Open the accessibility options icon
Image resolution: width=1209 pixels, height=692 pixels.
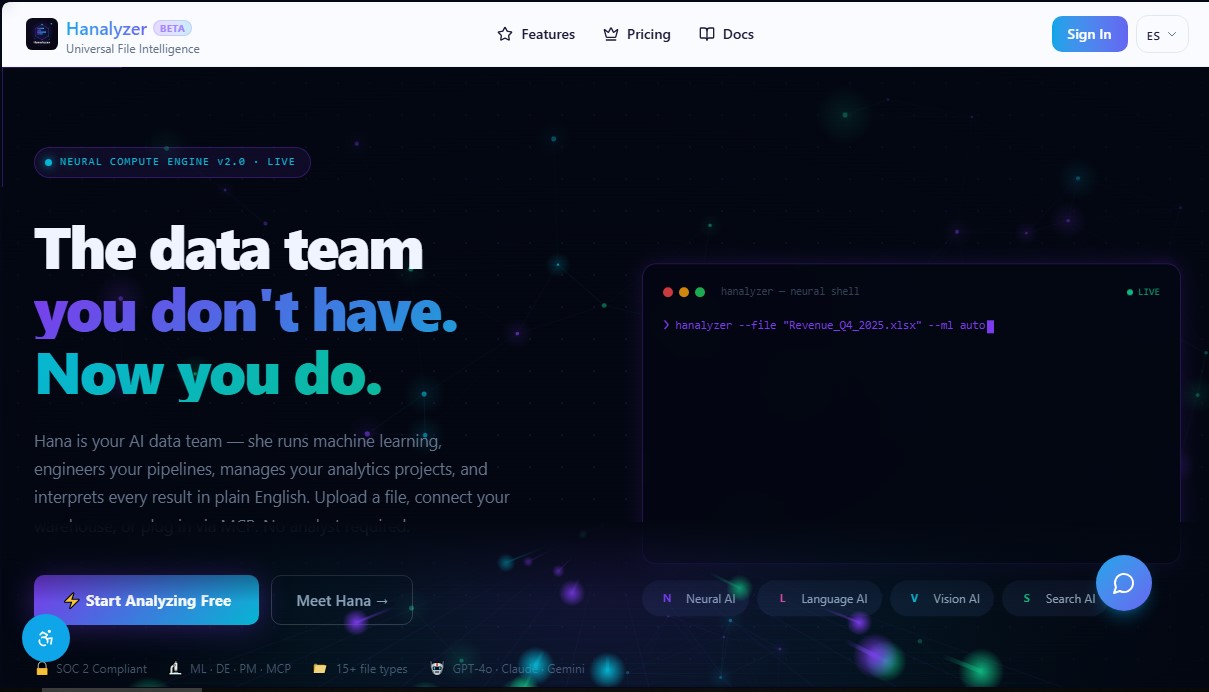point(46,638)
